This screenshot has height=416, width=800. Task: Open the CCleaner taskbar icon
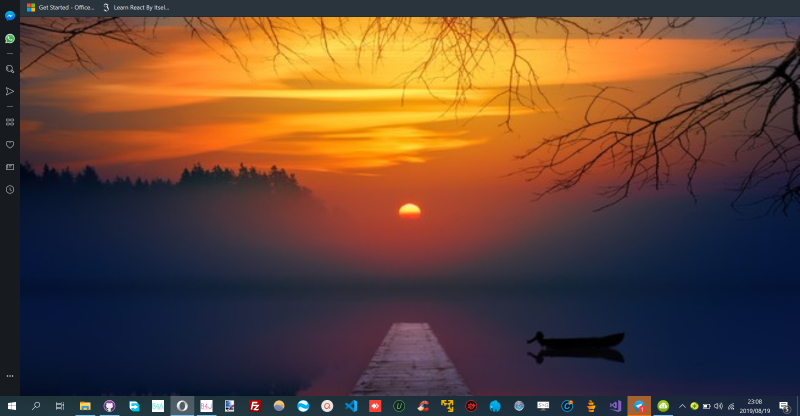pos(423,406)
